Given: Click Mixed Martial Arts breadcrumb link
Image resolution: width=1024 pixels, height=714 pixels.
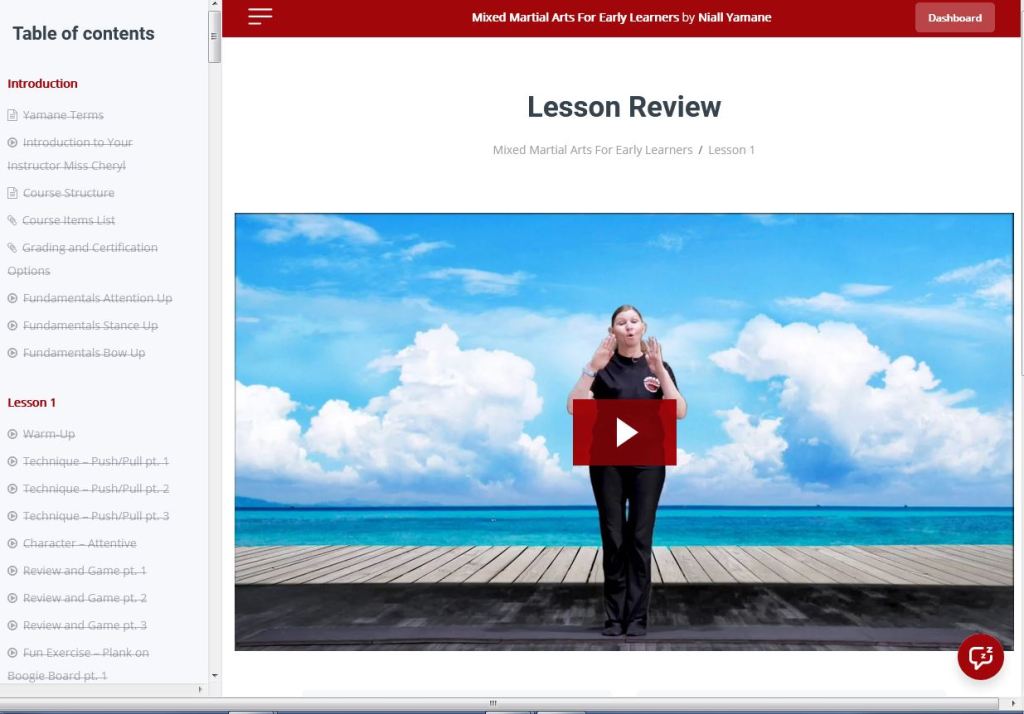Looking at the screenshot, I should (x=592, y=150).
